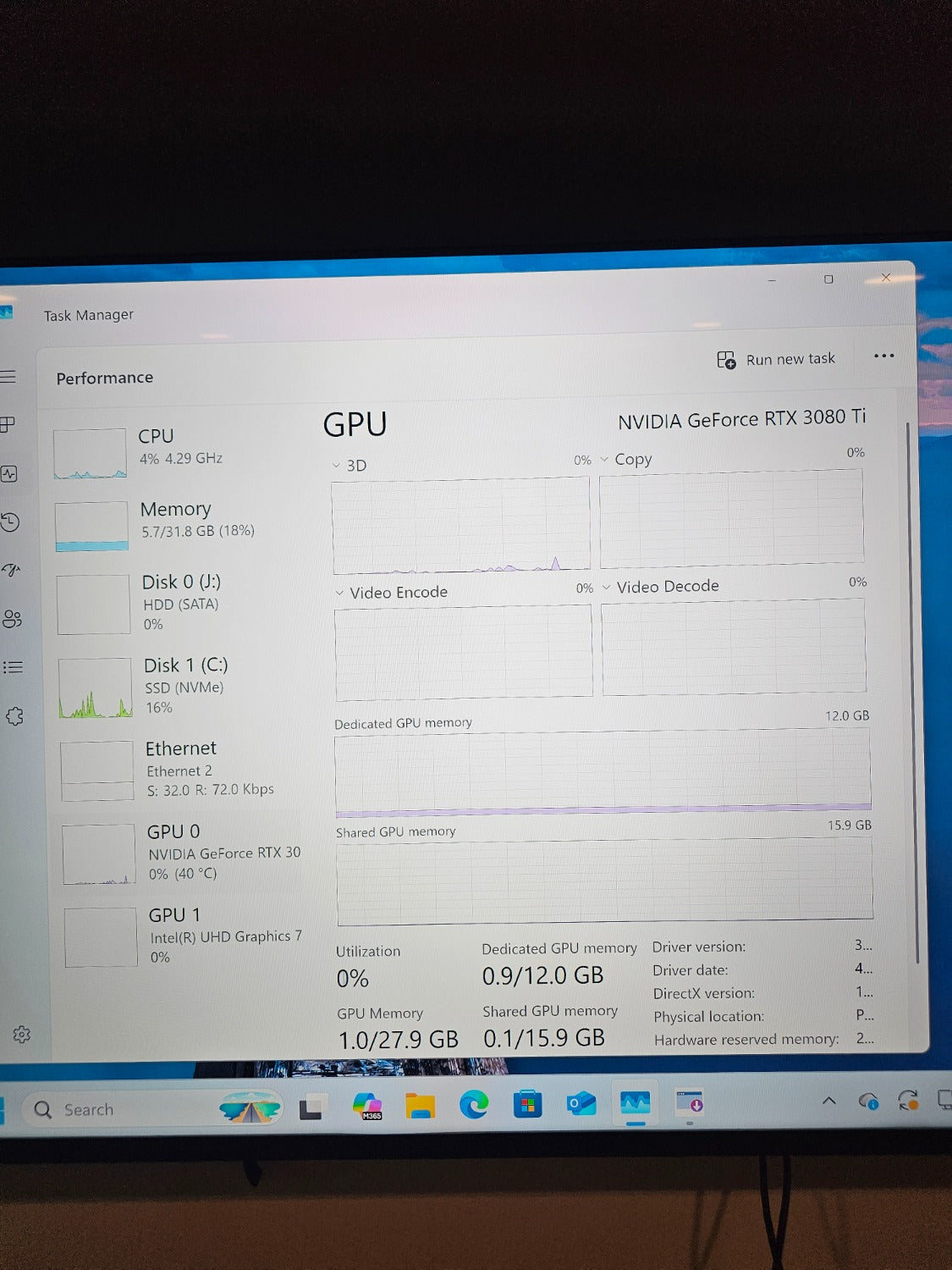Open the Startup apps page icon
The height and width of the screenshot is (1270, 952).
(11, 570)
